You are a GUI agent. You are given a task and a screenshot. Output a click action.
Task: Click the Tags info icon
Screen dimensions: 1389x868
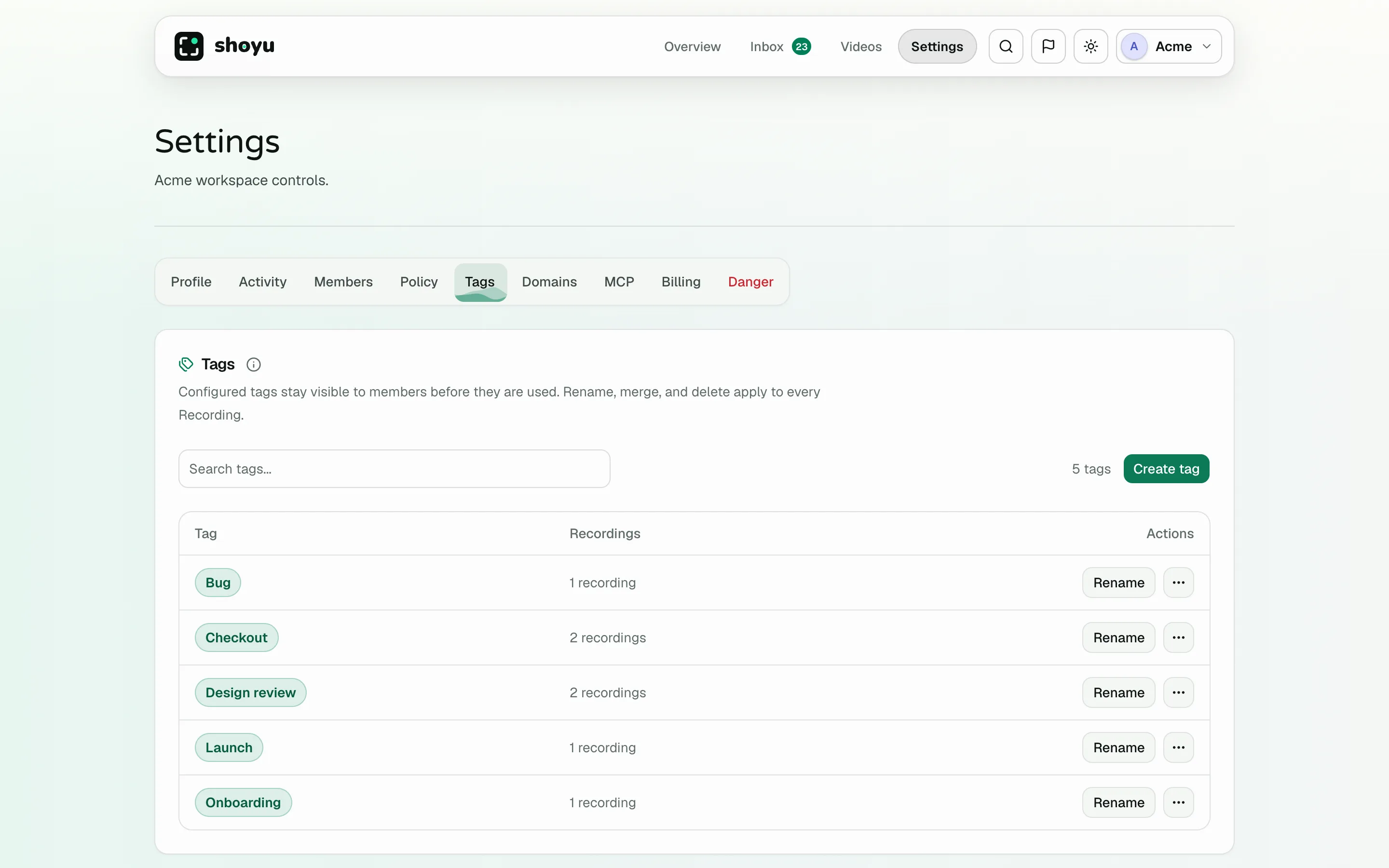253,365
